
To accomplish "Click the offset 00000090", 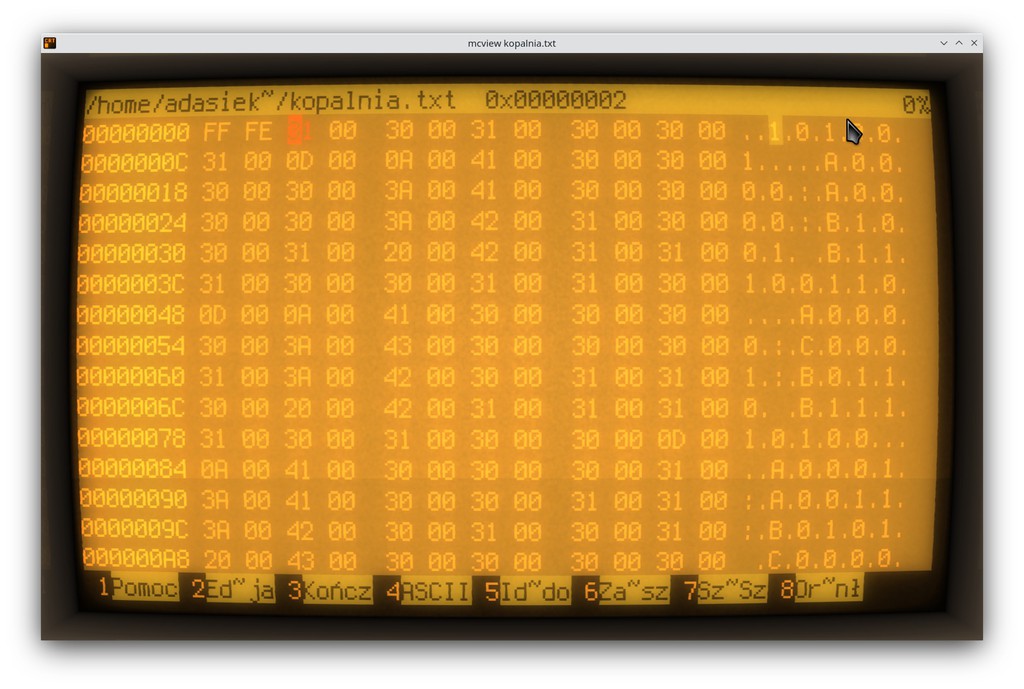I will pyautogui.click(x=134, y=499).
